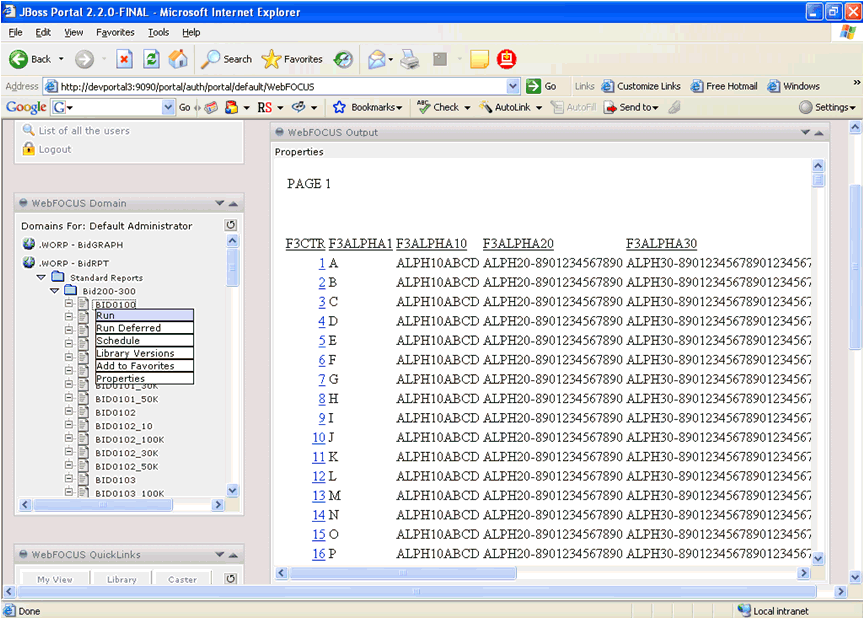Refresh the page with the green arrows icon
This screenshot has width=863, height=618.
coord(151,59)
